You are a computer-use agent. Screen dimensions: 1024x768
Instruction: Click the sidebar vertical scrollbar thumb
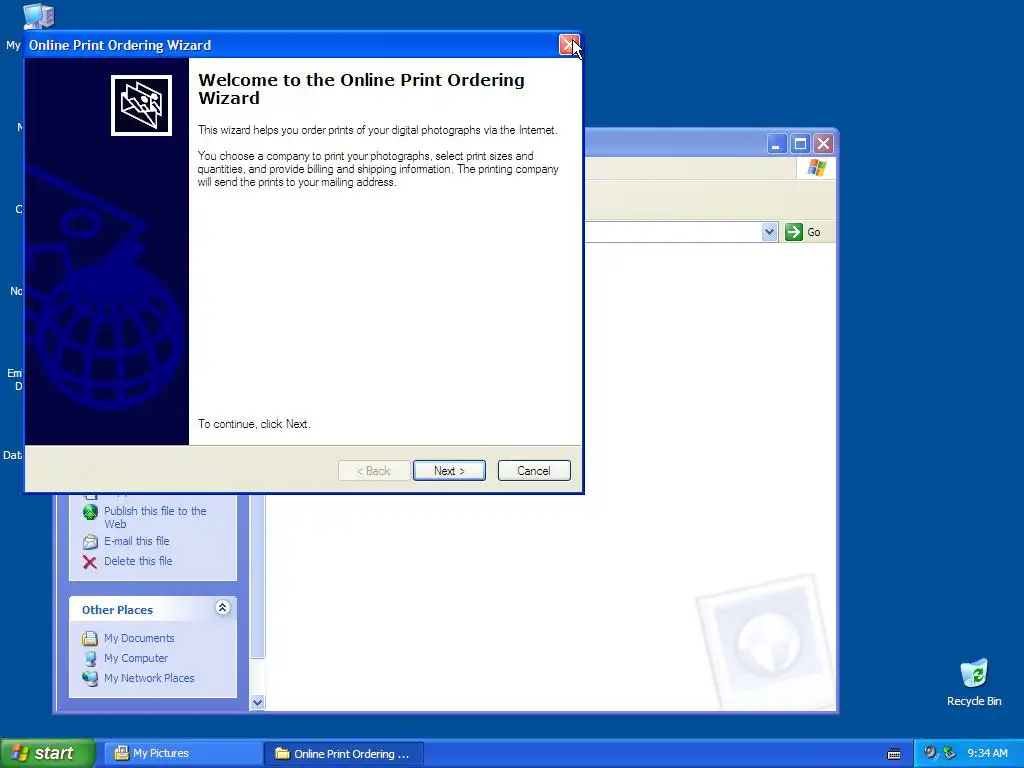click(257, 576)
